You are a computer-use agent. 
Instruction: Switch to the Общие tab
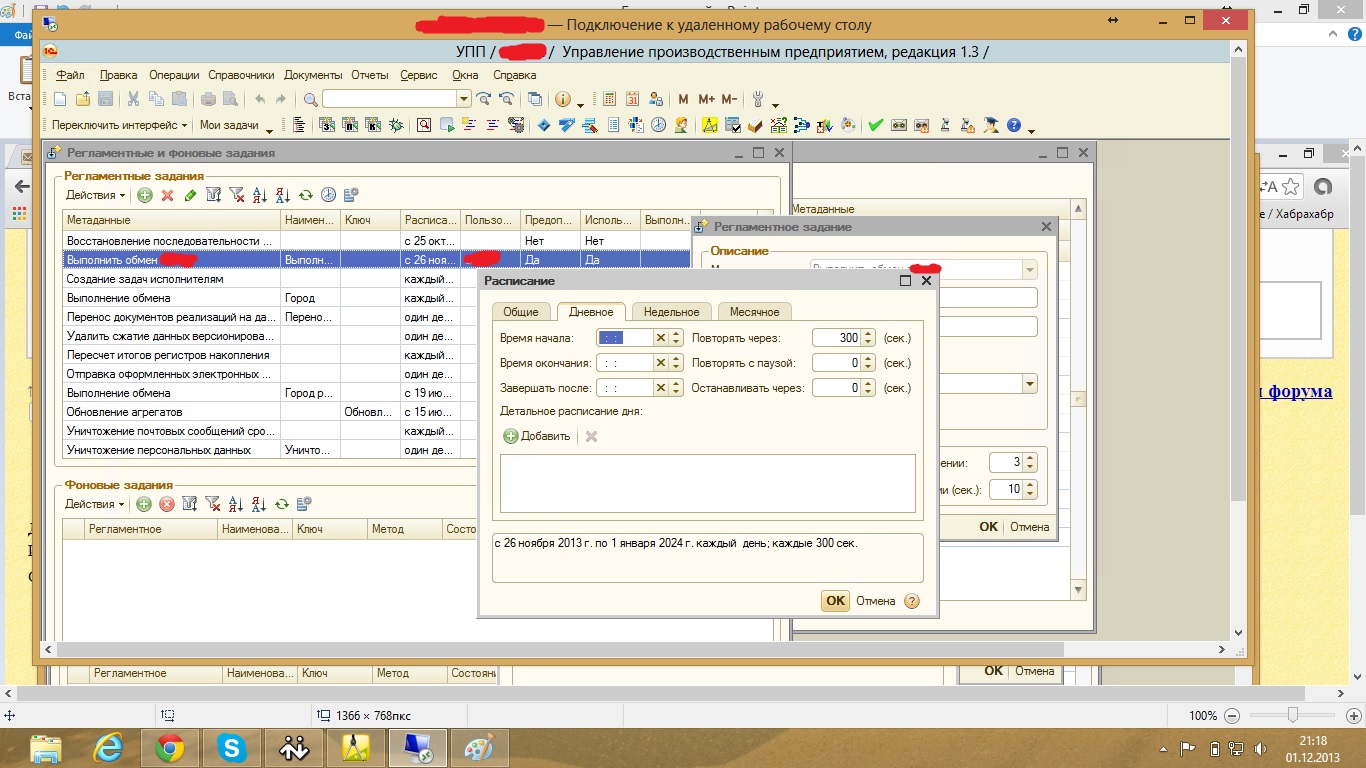point(520,312)
